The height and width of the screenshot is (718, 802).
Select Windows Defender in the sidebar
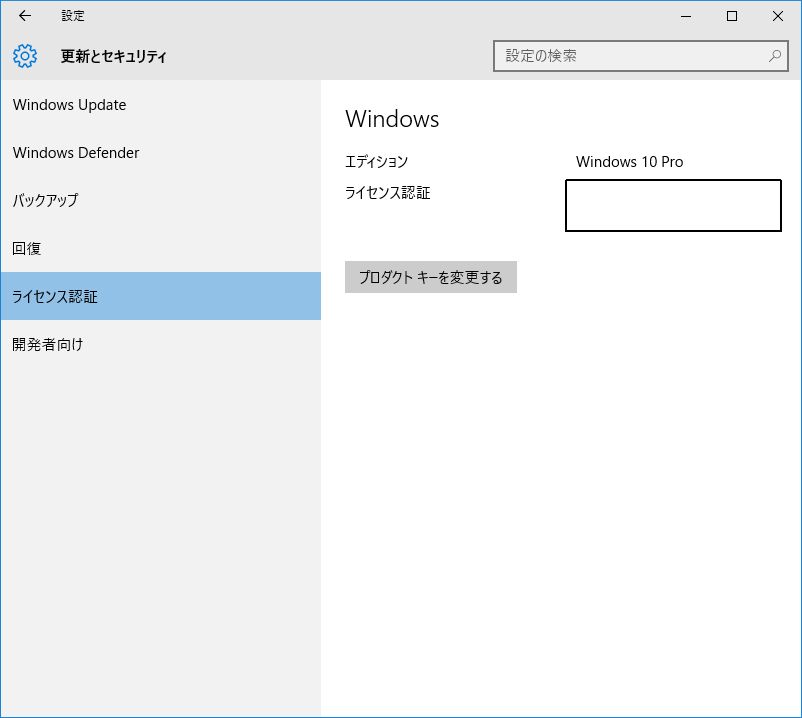tap(76, 153)
